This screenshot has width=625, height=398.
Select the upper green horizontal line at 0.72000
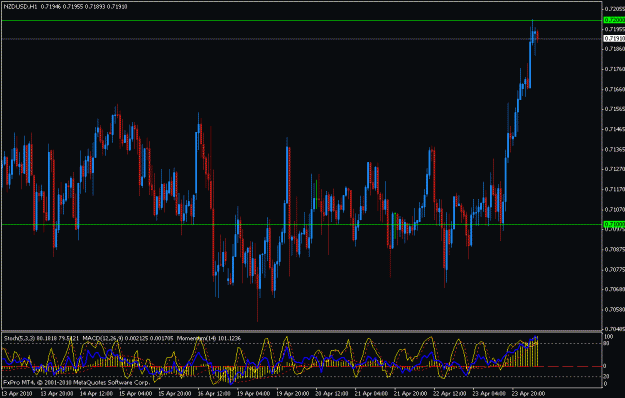[302, 20]
